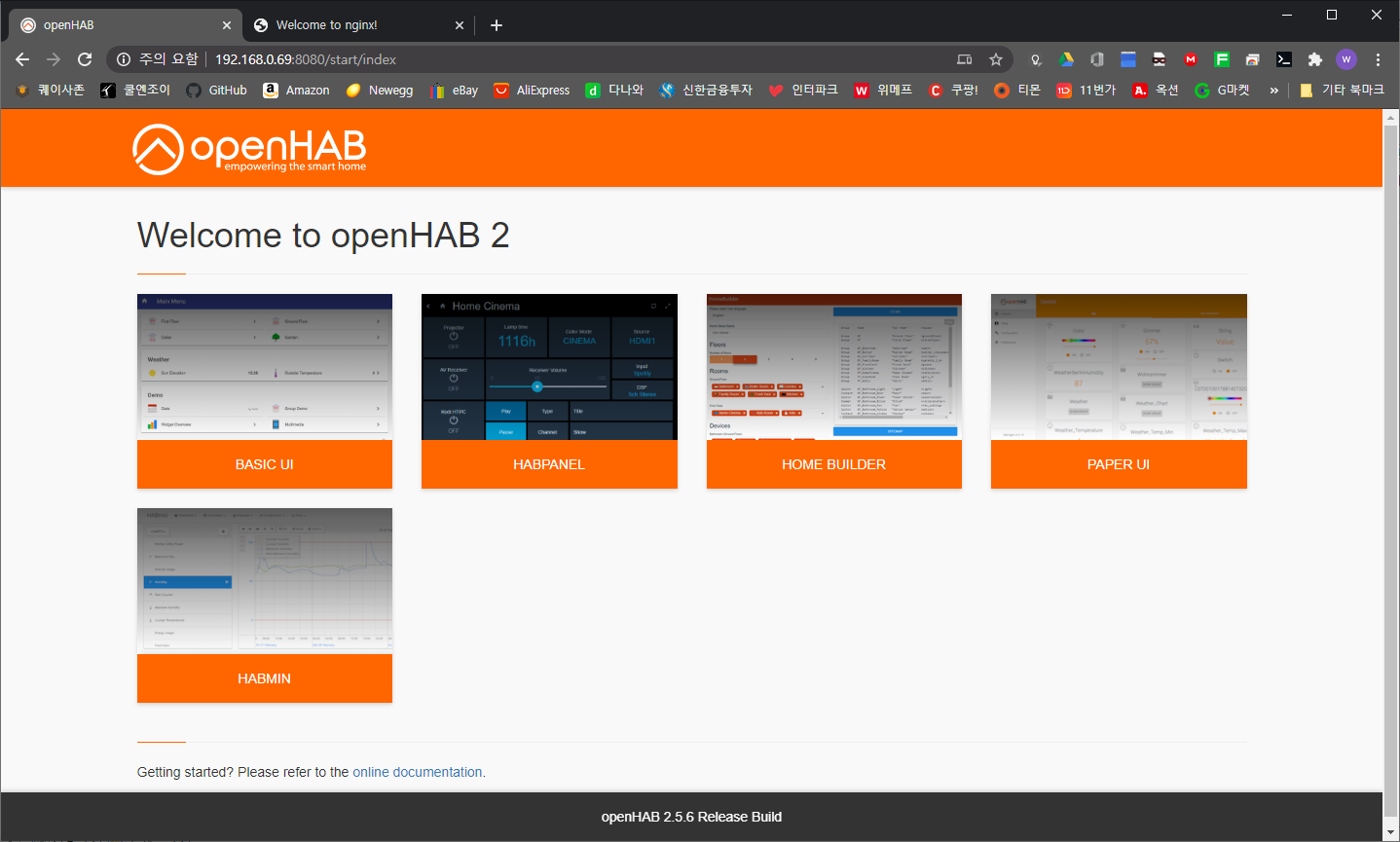Open the eBay bookmark

454,90
